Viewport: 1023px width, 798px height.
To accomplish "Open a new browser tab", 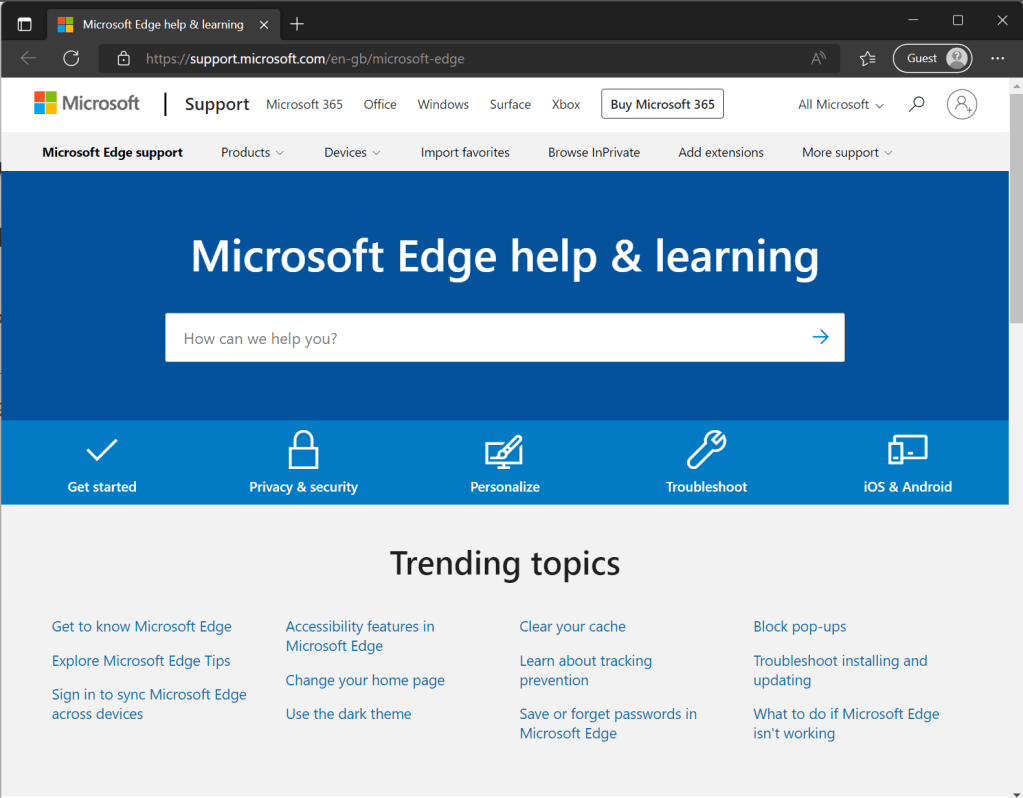I will pos(297,24).
